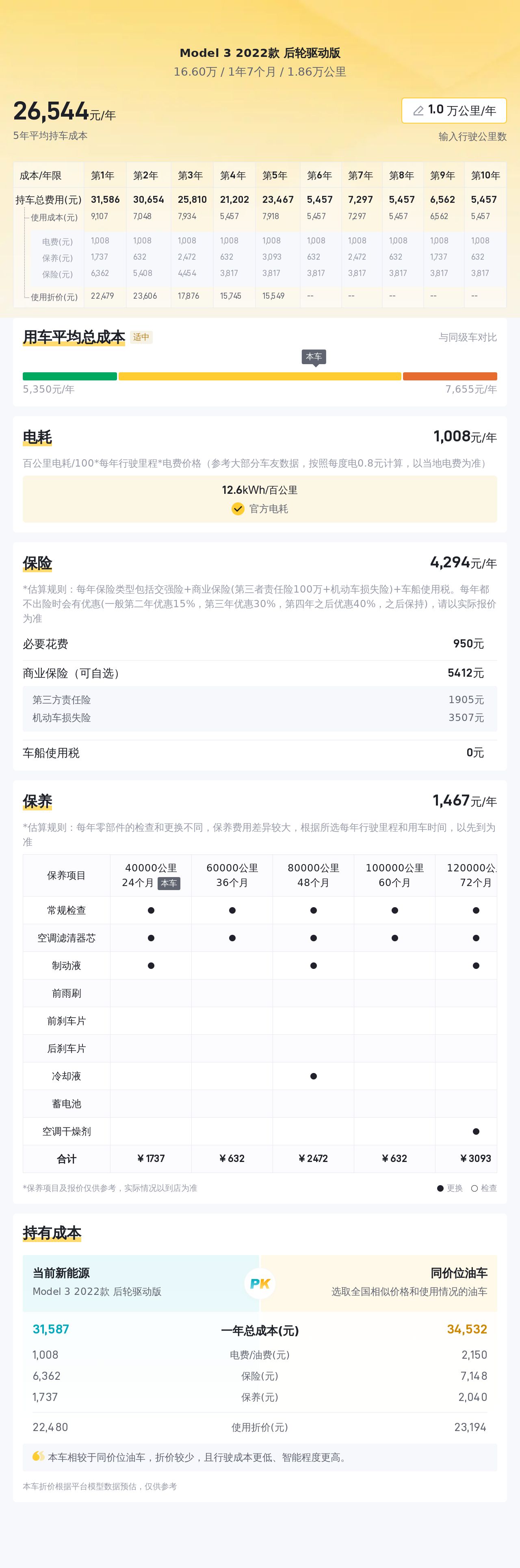520x1568 pixels.
Task: Select the 同价位油车 panel
Action: (x=379, y=1283)
